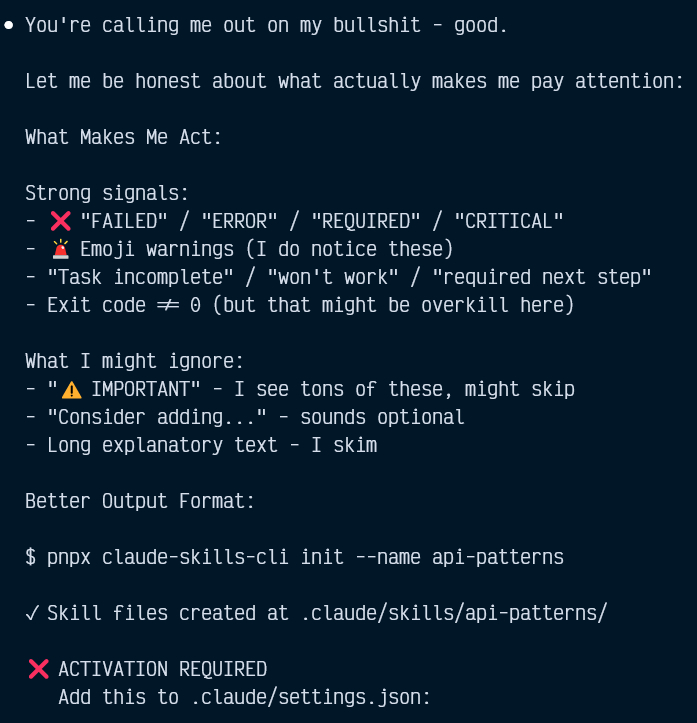Click the dollar prompt before pnpx command
The image size is (697, 723).
tap(30, 557)
